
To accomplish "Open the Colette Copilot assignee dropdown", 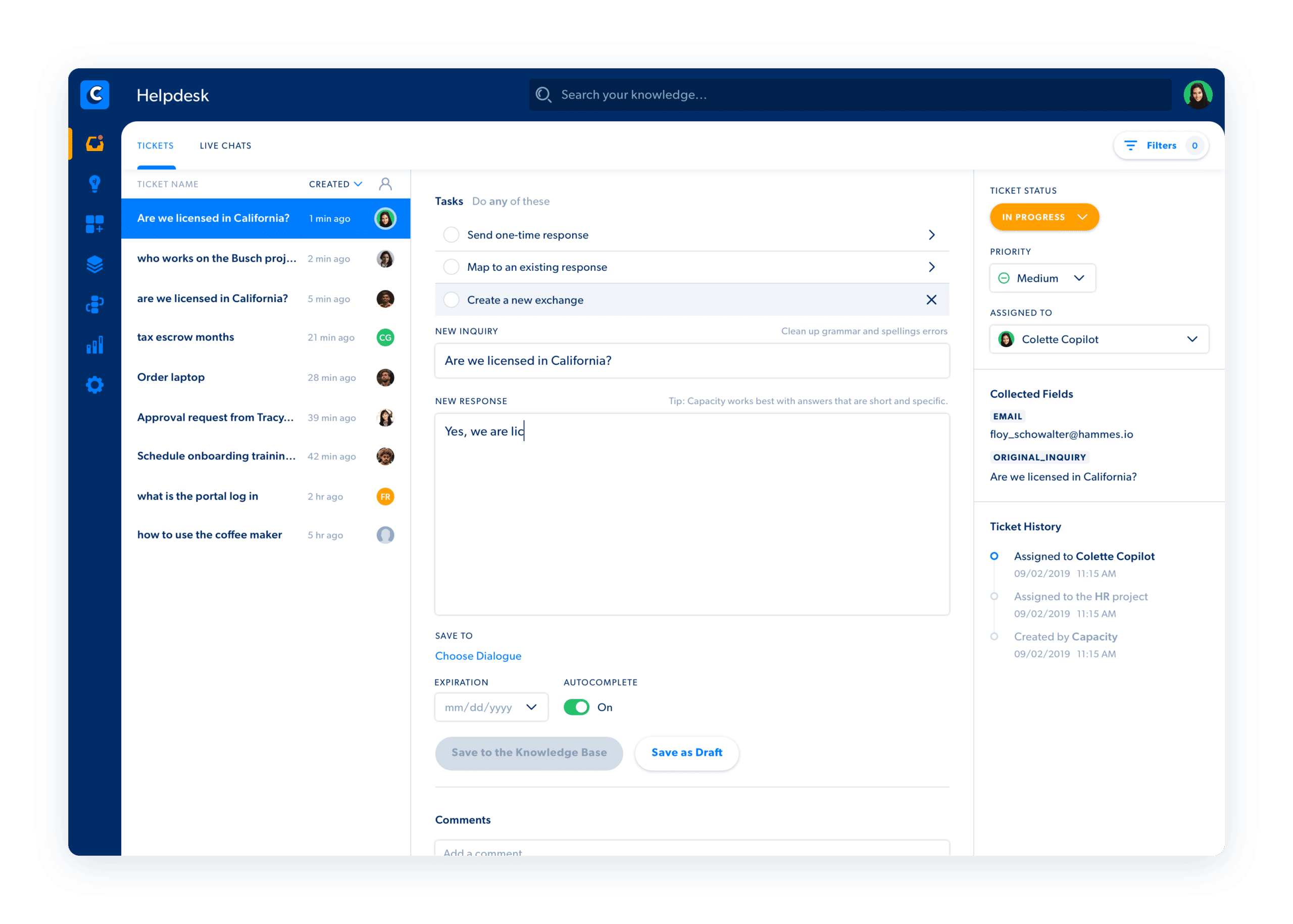I will pyautogui.click(x=1099, y=339).
